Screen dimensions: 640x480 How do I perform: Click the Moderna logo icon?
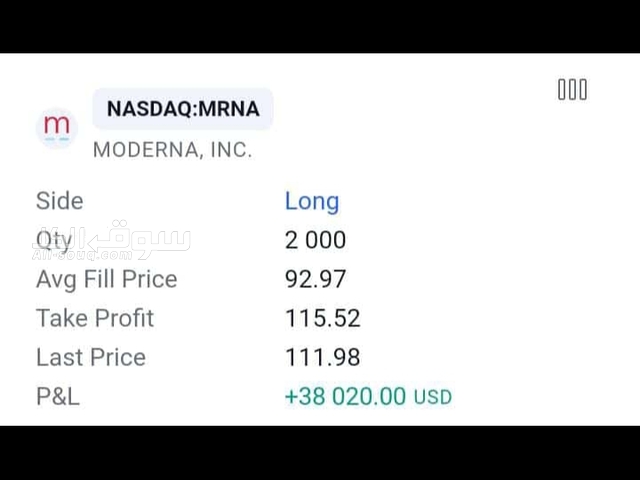[x=57, y=128]
